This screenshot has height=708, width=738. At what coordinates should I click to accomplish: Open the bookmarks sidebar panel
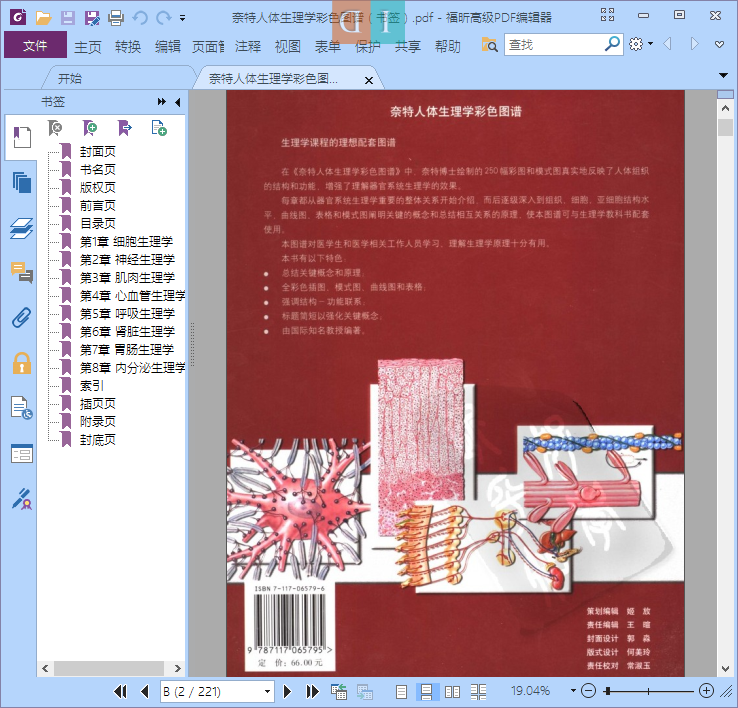click(x=22, y=137)
